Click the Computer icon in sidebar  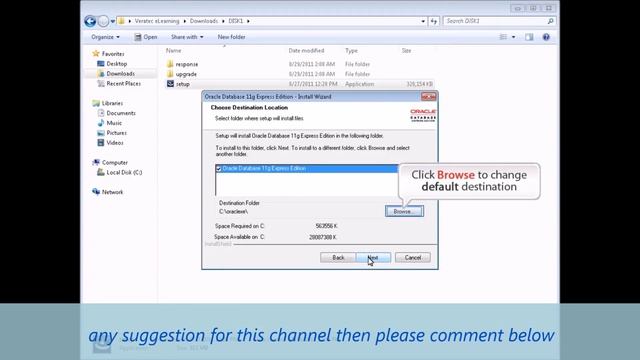pyautogui.click(x=96, y=162)
